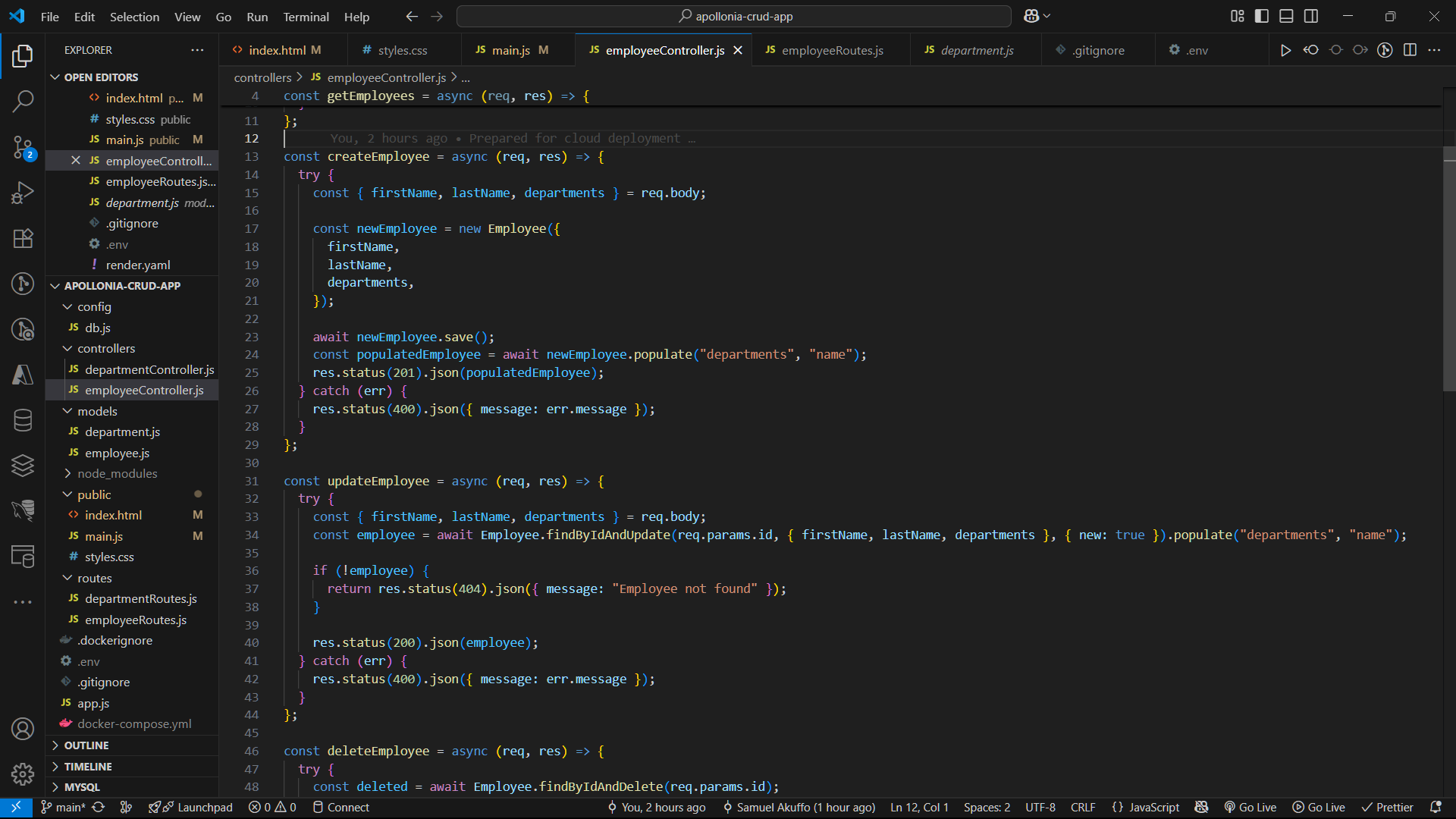Screen dimensions: 1456x819
Task: Collapse the models folder
Action: (132, 411)
